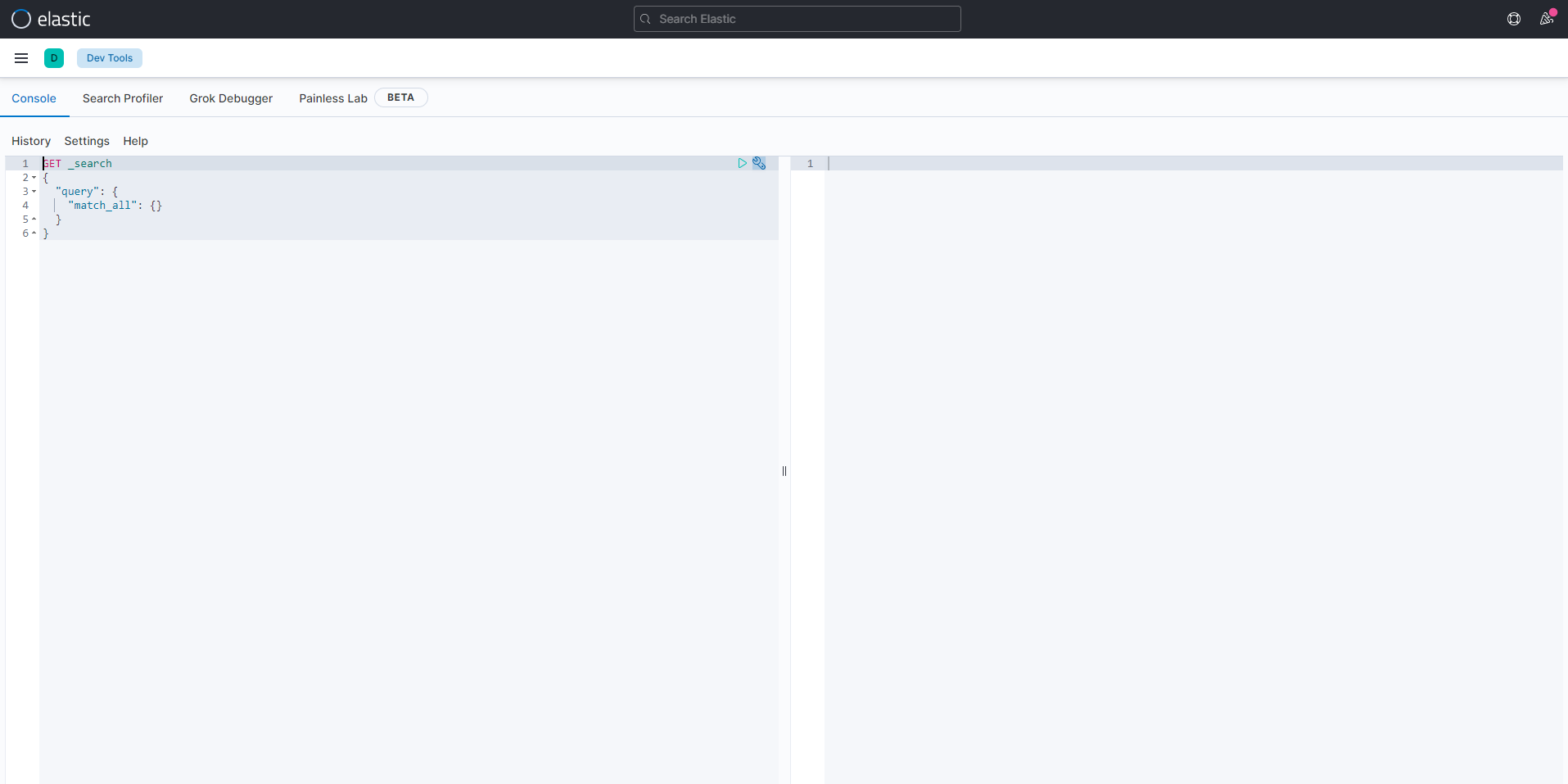The image size is (1568, 784).
Task: Open the console History
Action: coord(31,141)
